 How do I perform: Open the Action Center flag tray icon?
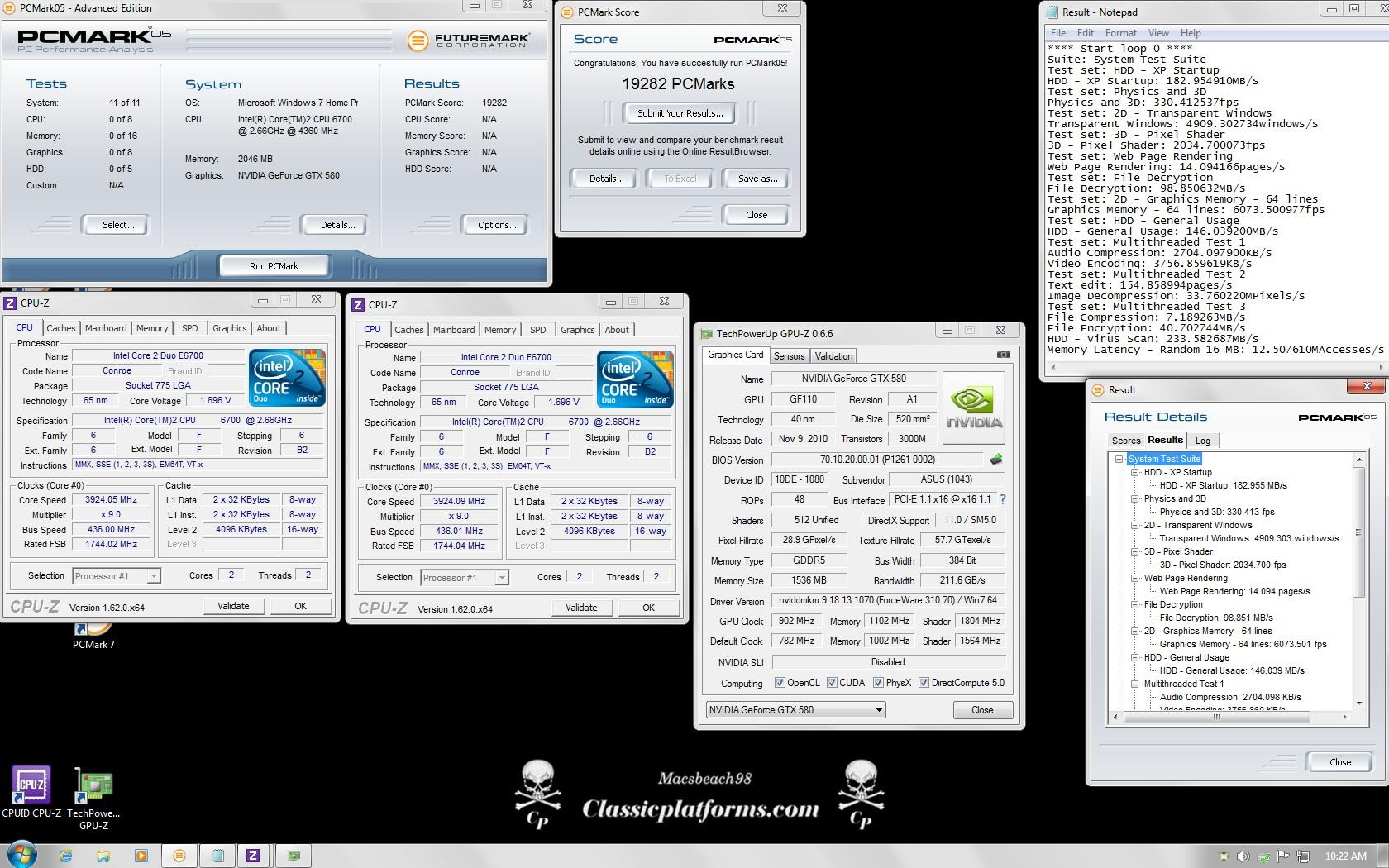coord(1283,856)
